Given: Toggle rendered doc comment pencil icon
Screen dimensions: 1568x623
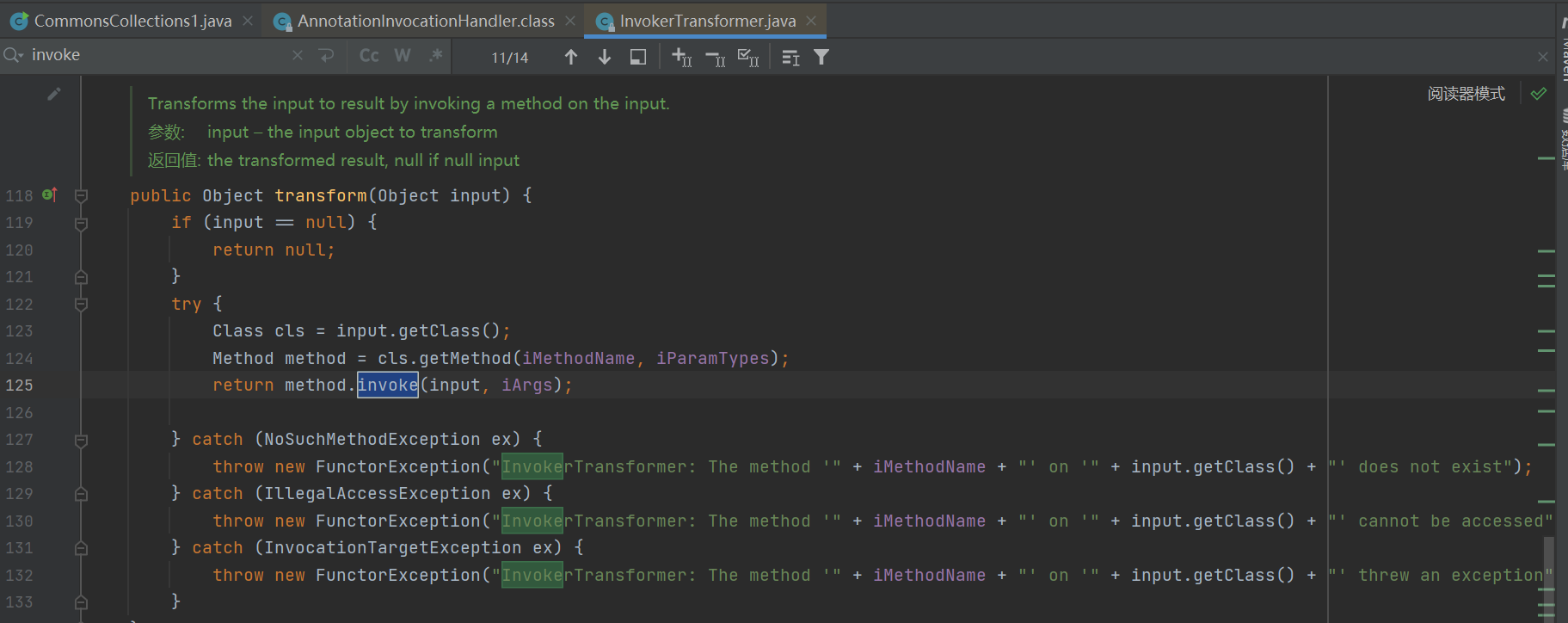Looking at the screenshot, I should click(54, 94).
